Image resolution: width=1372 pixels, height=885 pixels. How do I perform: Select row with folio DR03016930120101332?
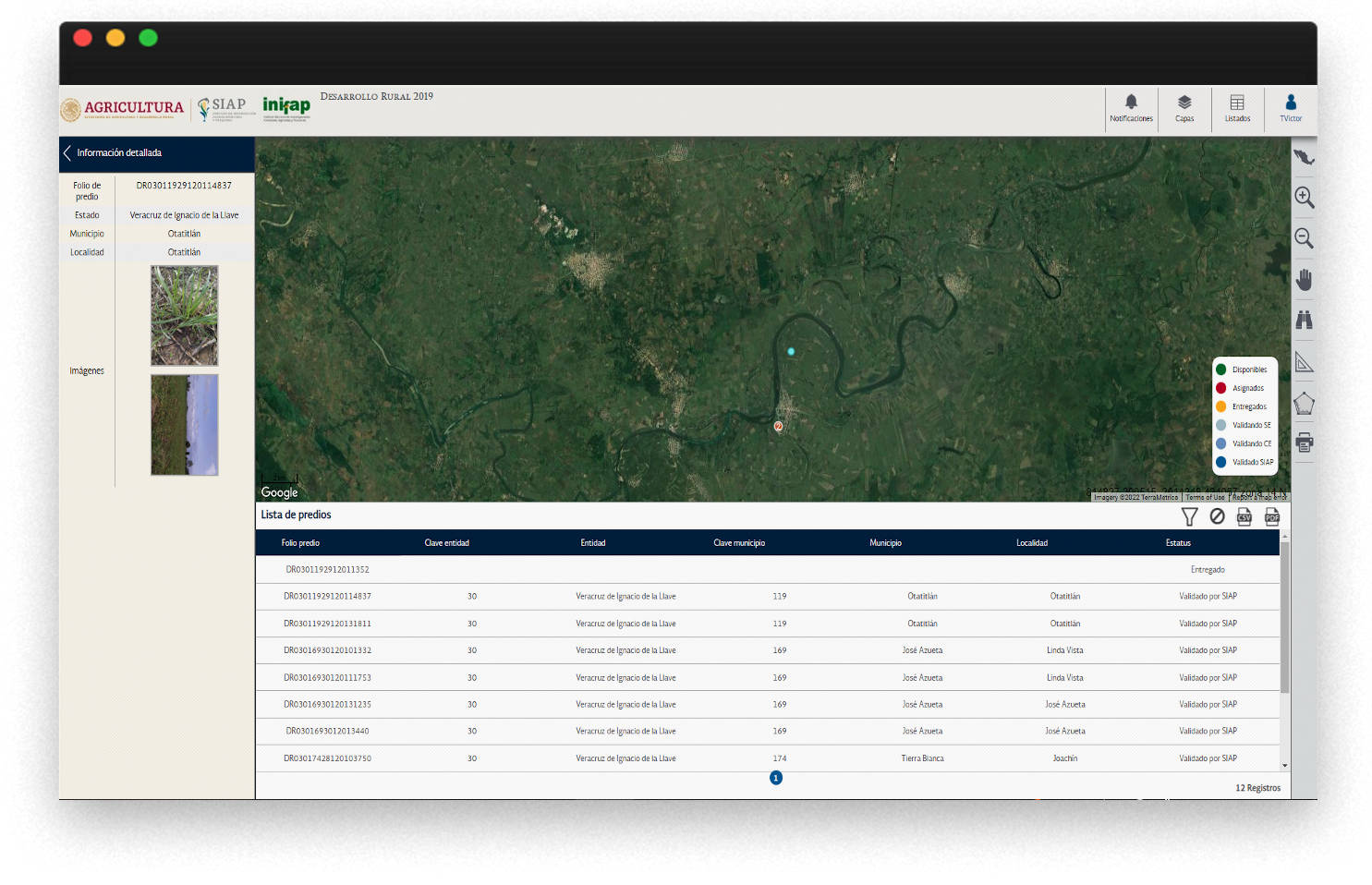click(x=327, y=650)
